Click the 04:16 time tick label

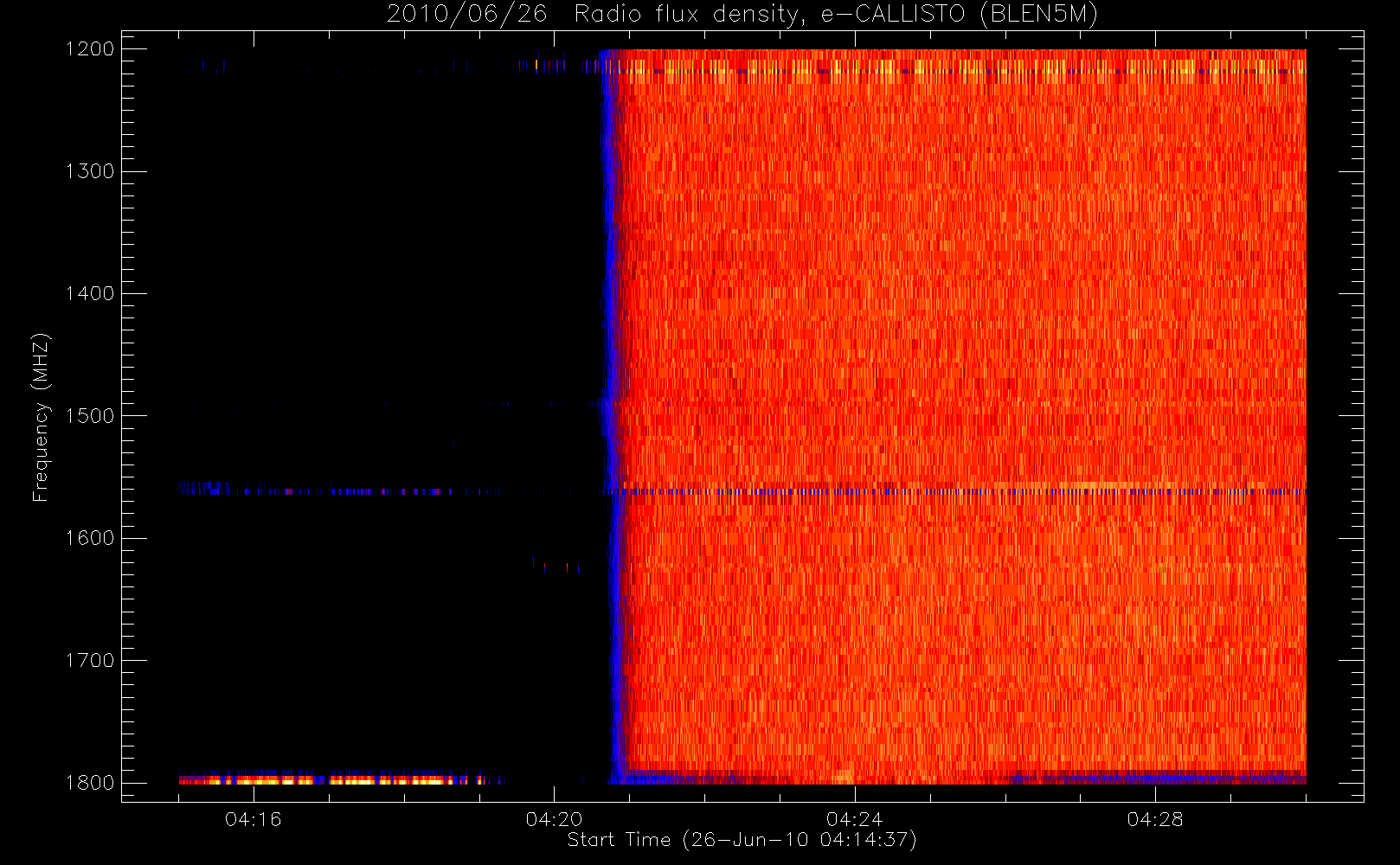click(x=254, y=819)
